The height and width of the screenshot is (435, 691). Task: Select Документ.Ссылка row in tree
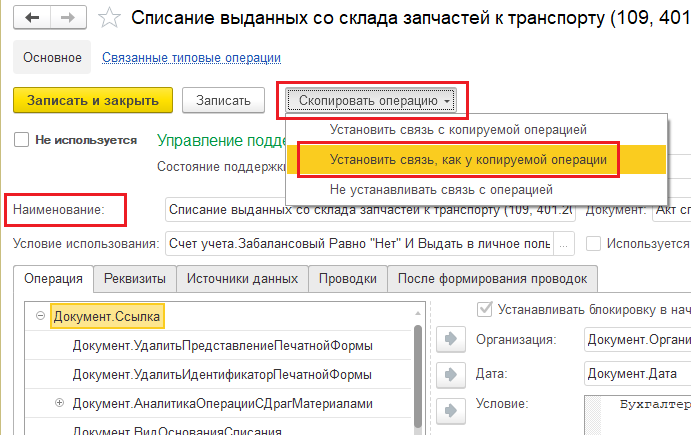tap(107, 316)
